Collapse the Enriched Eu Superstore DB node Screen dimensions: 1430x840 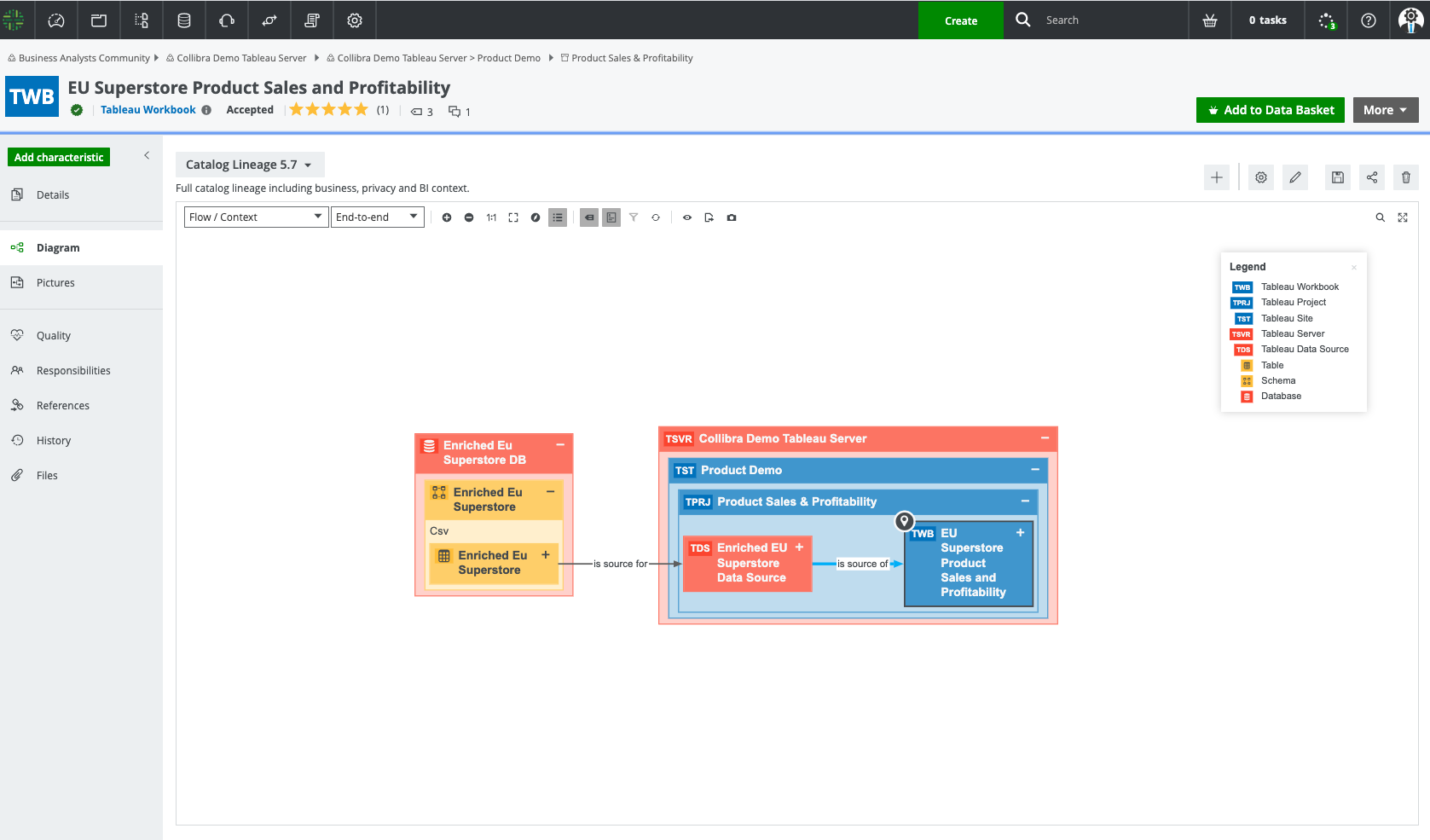click(x=560, y=445)
